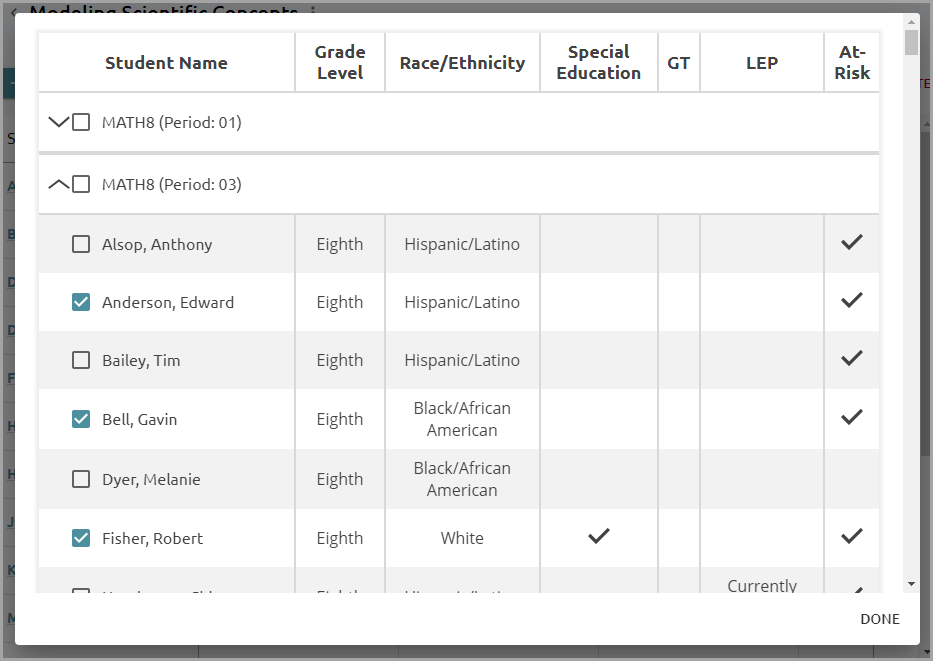Click Fisher, Robert's Special Education checkmark
This screenshot has width=933, height=661.
point(599,536)
